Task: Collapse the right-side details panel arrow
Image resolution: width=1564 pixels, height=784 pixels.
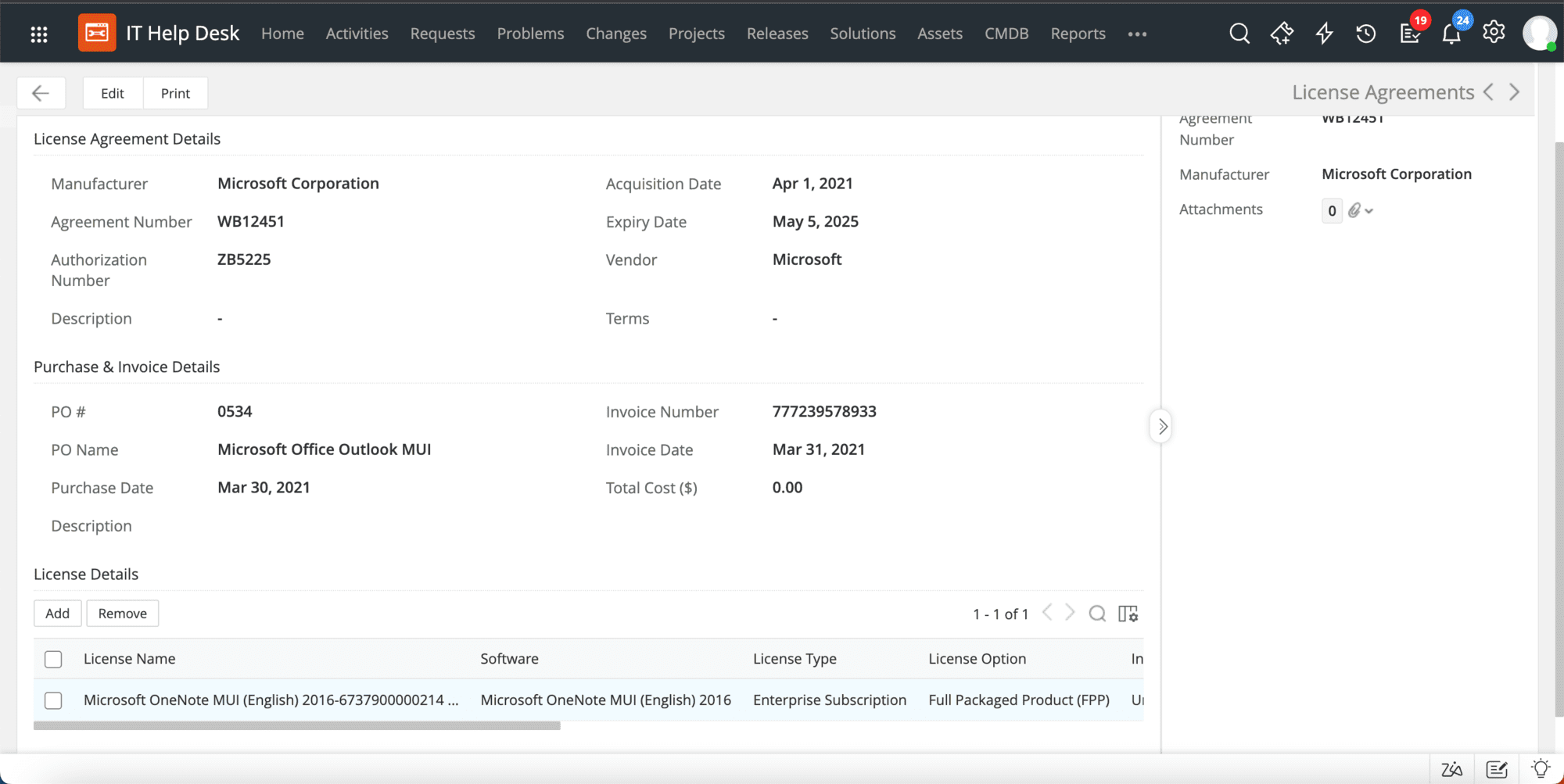Action: (x=1161, y=426)
